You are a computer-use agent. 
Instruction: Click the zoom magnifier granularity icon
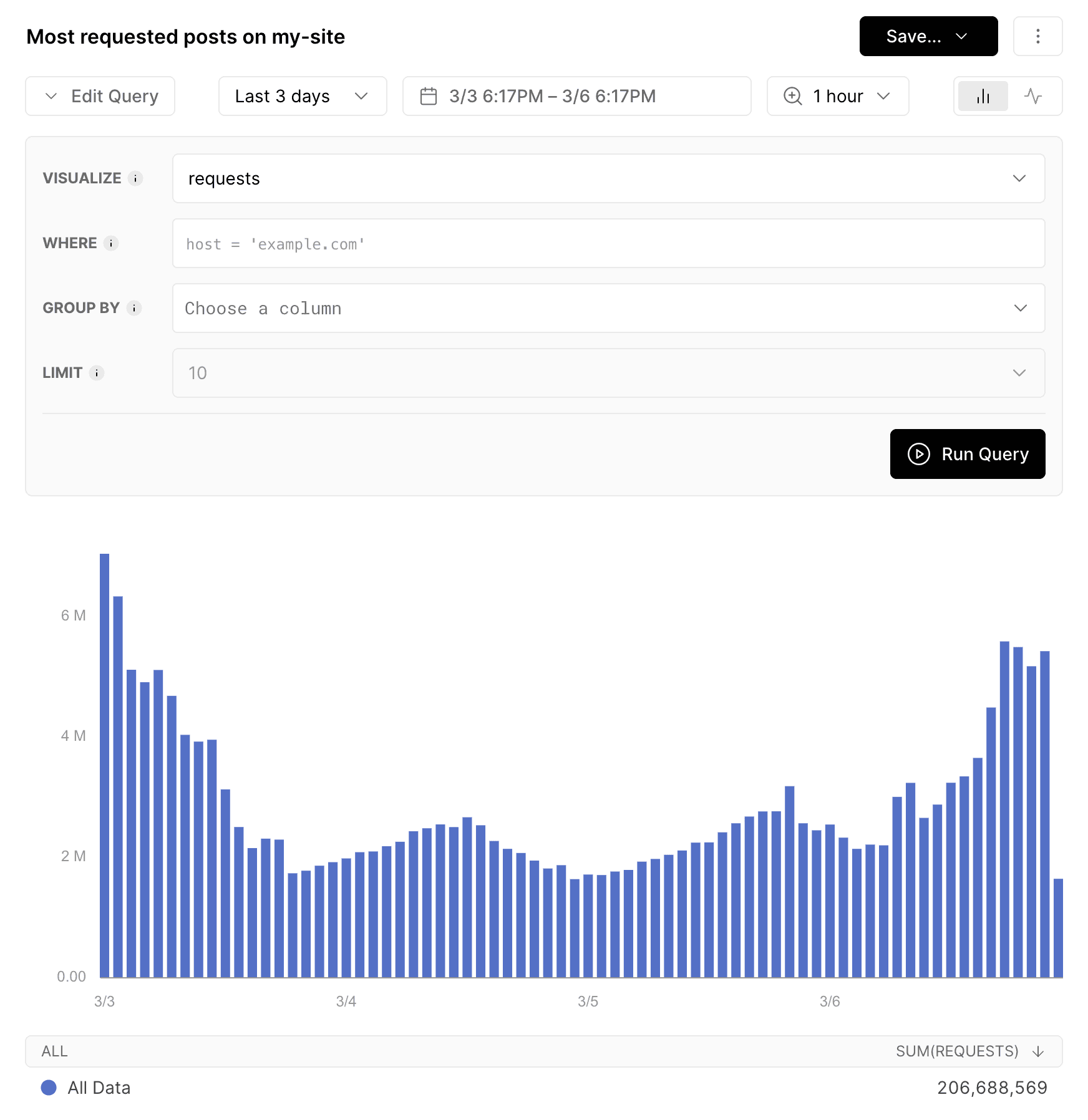(x=793, y=96)
